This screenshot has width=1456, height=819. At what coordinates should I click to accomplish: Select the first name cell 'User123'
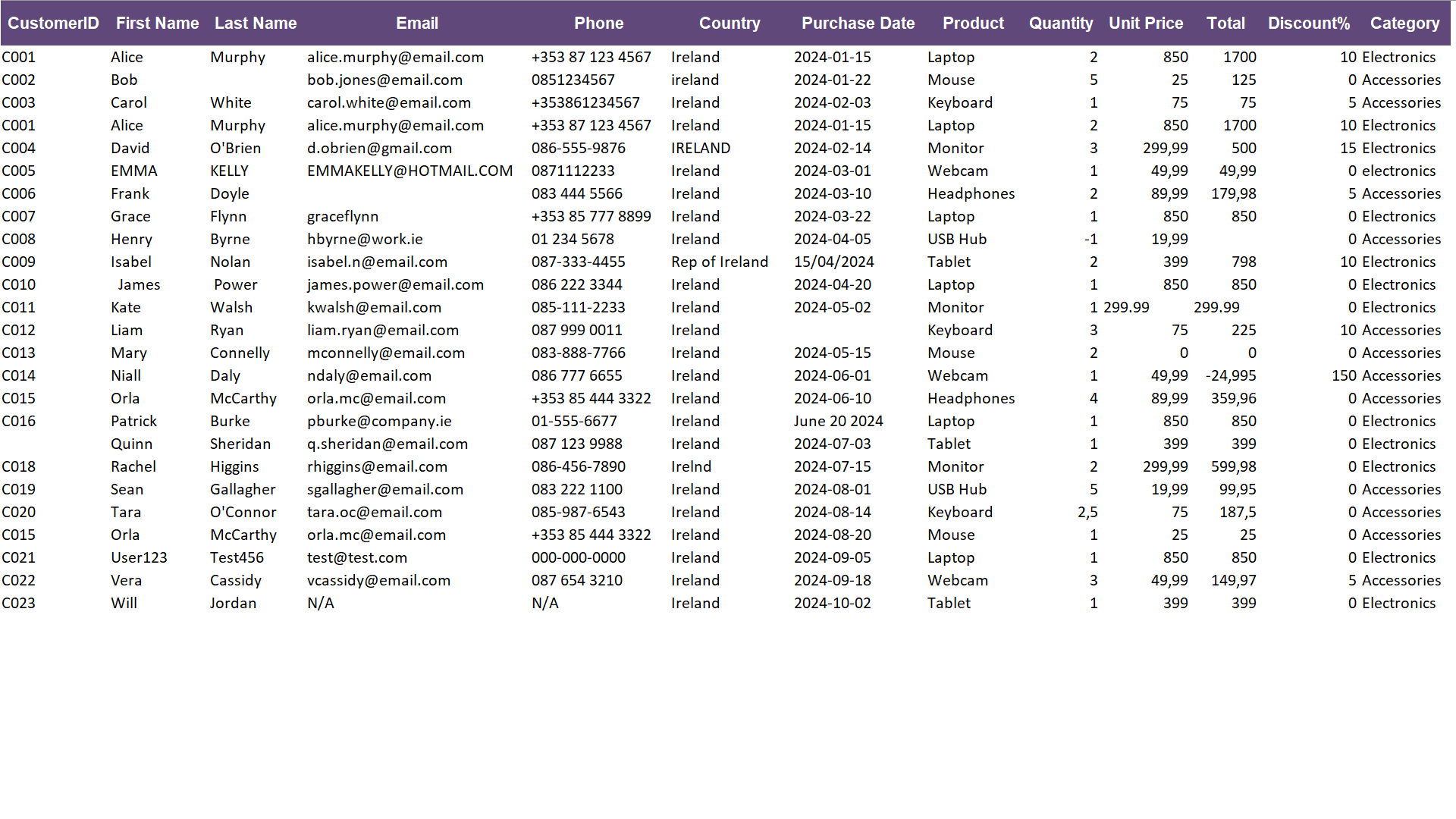(x=139, y=558)
